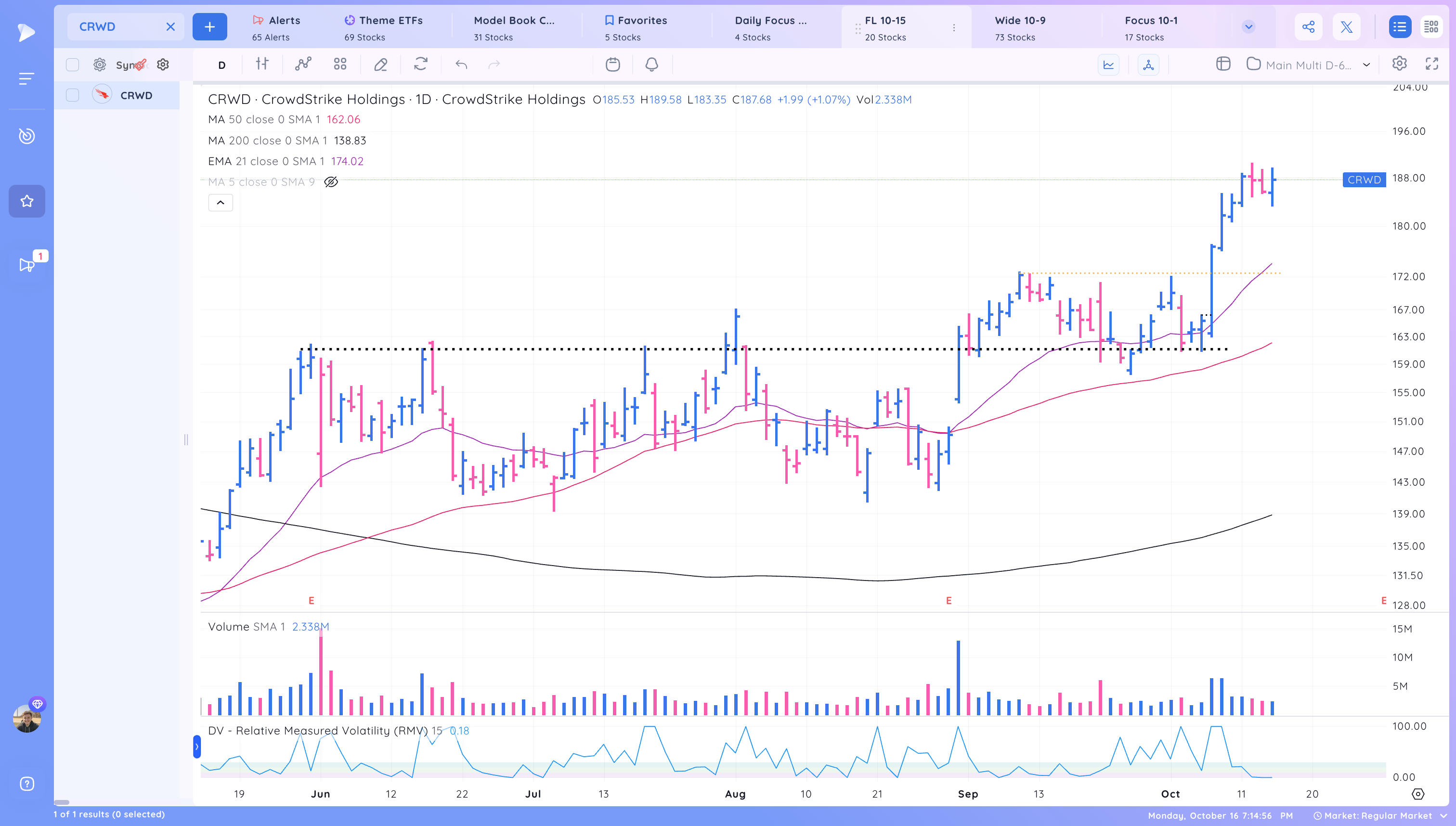The width and height of the screenshot is (1456, 826).
Task: Open the calendar date icon
Action: (x=613, y=64)
